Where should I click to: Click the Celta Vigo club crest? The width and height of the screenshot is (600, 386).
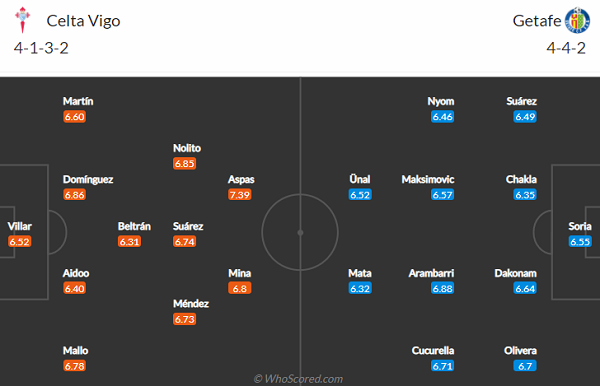tap(23, 20)
